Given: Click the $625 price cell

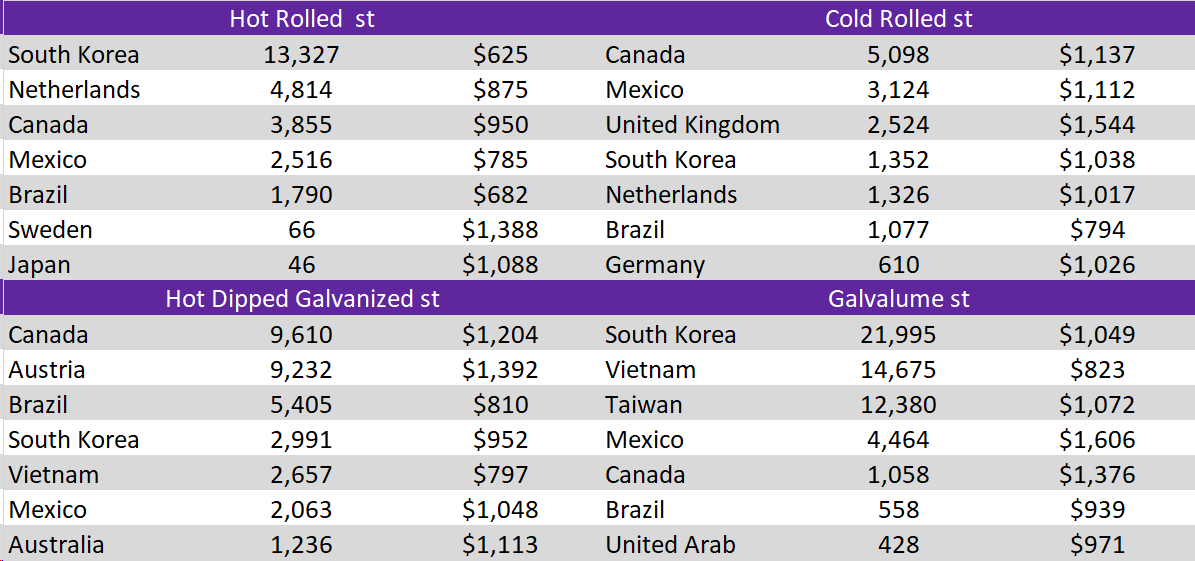Looking at the screenshot, I should point(500,55).
